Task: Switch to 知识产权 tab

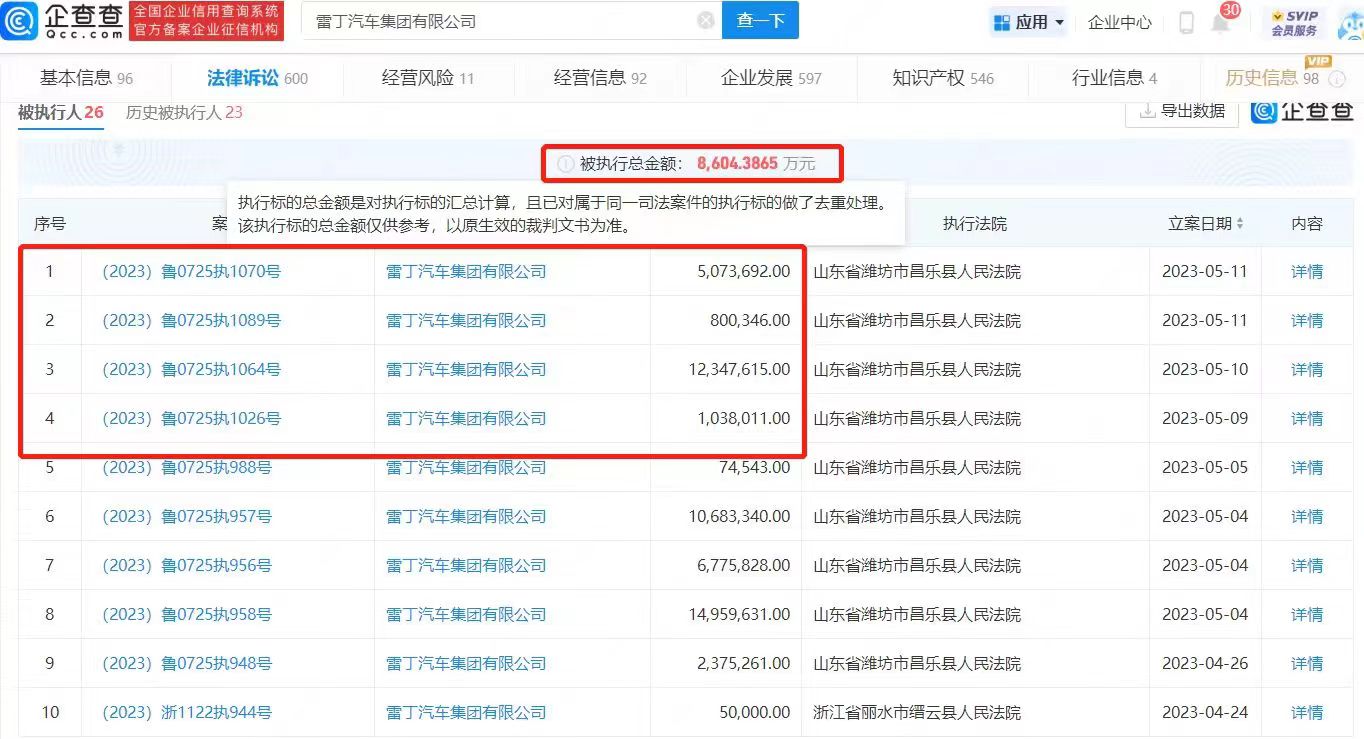Action: coord(943,78)
